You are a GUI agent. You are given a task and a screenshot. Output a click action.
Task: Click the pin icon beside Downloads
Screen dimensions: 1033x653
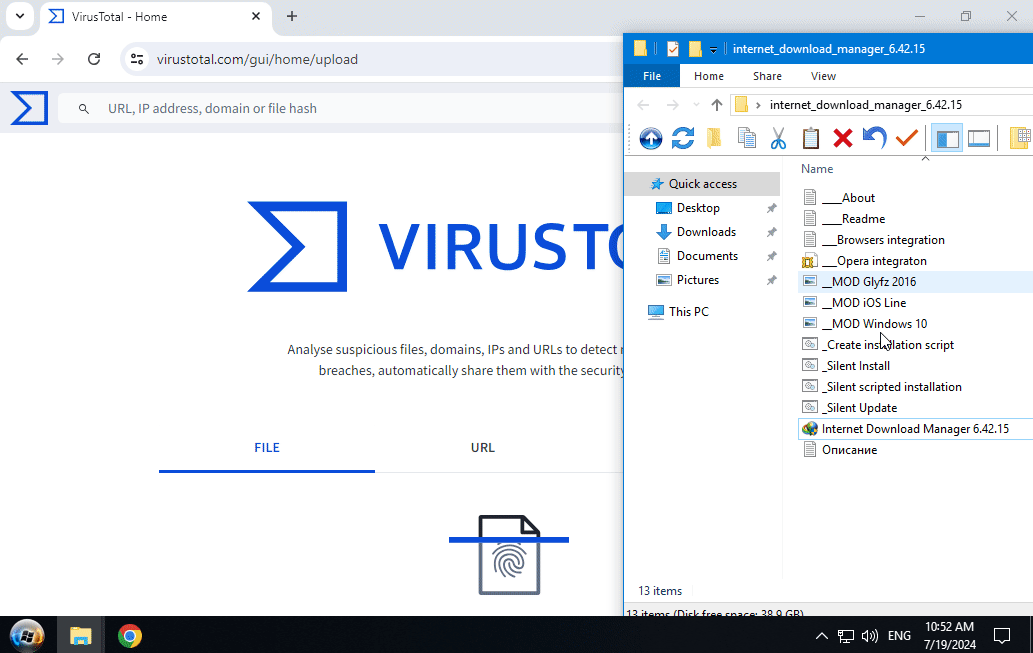pos(771,232)
